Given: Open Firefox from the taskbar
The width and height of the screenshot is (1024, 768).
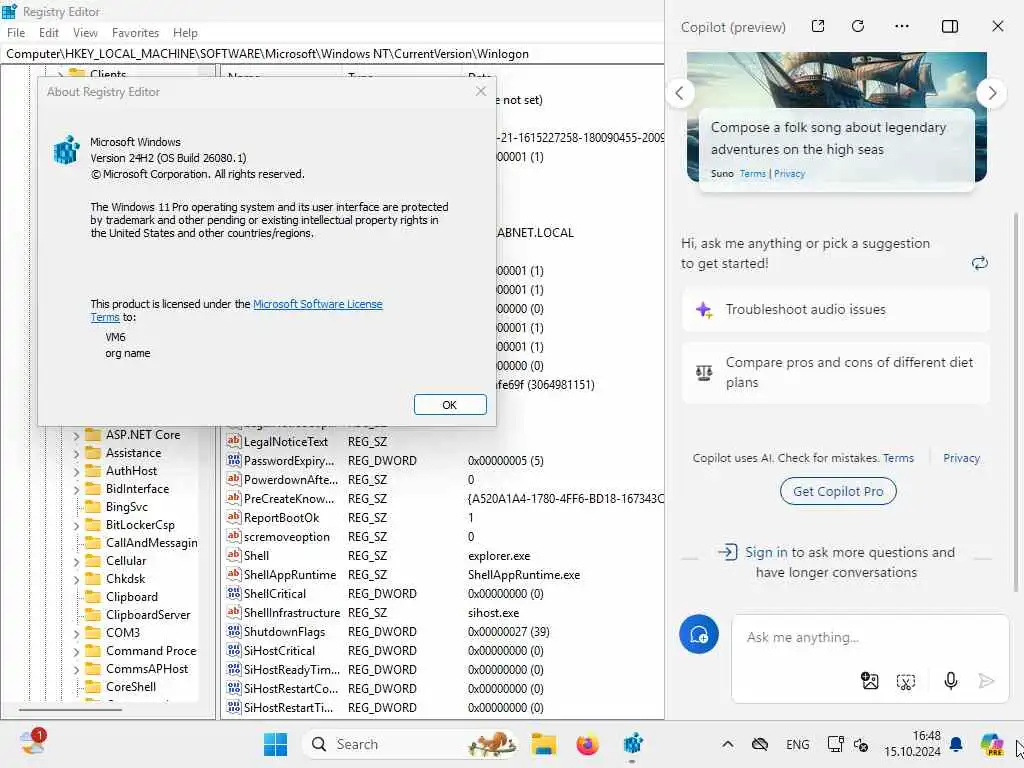Looking at the screenshot, I should 587,744.
